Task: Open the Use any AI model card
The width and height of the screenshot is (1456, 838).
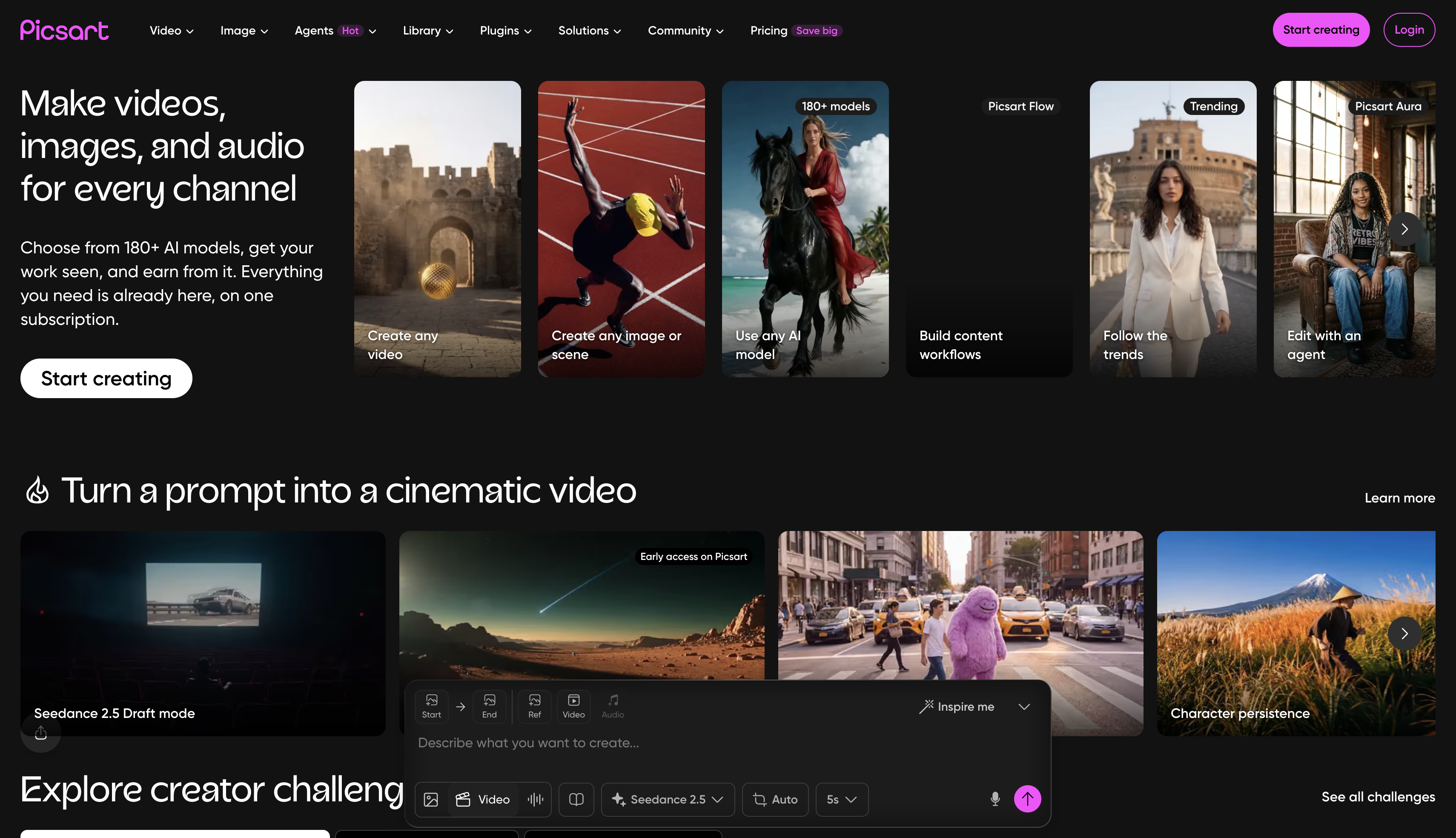Action: tap(805, 229)
